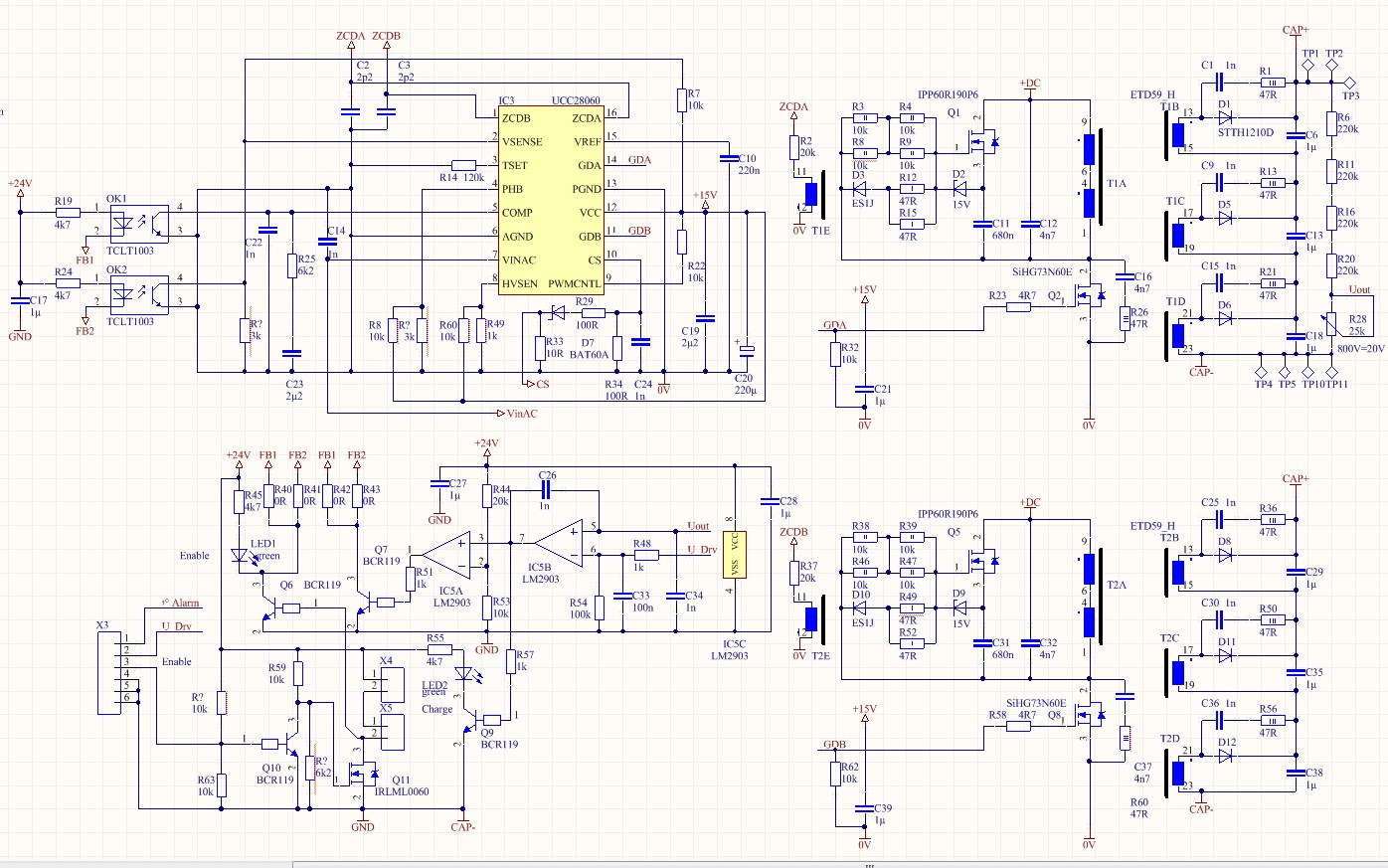Screen dimensions: 1388x868
Task: Select the +24V power port above R19
Action: coord(20,187)
